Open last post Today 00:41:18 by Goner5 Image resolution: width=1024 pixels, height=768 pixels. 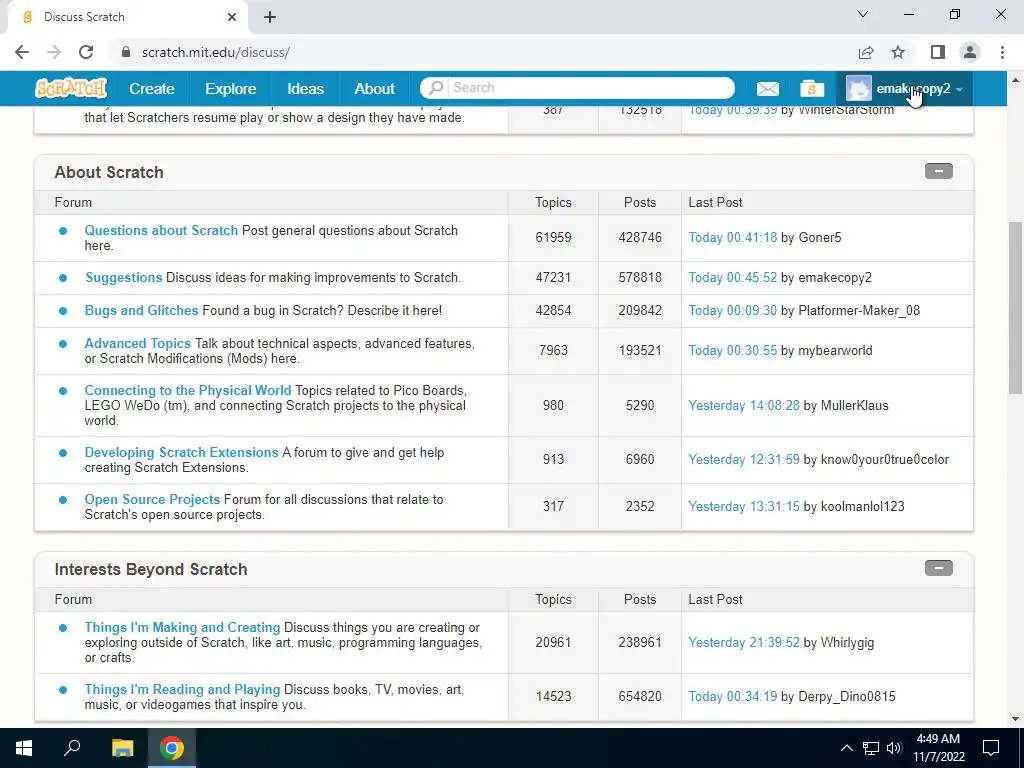[x=732, y=238]
